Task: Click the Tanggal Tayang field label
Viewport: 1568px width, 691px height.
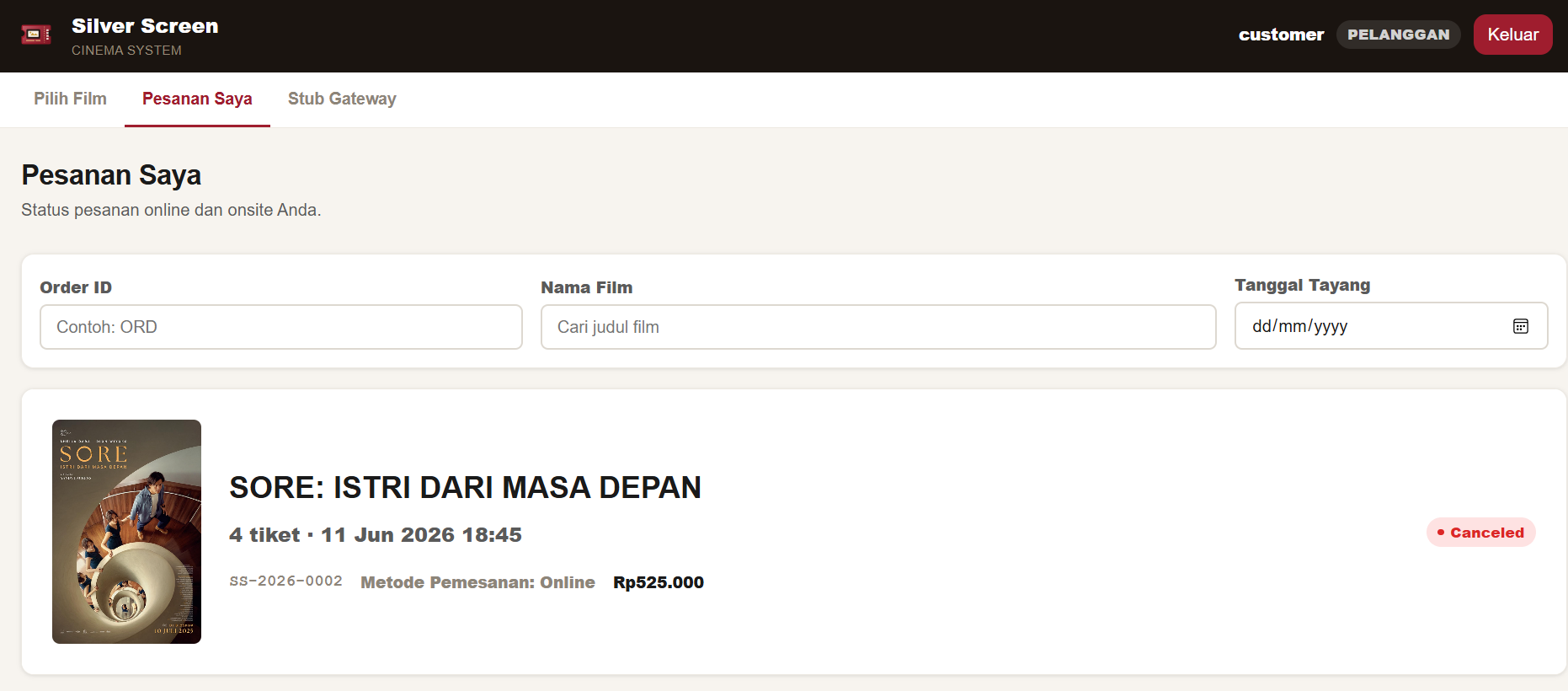Action: click(x=1302, y=285)
